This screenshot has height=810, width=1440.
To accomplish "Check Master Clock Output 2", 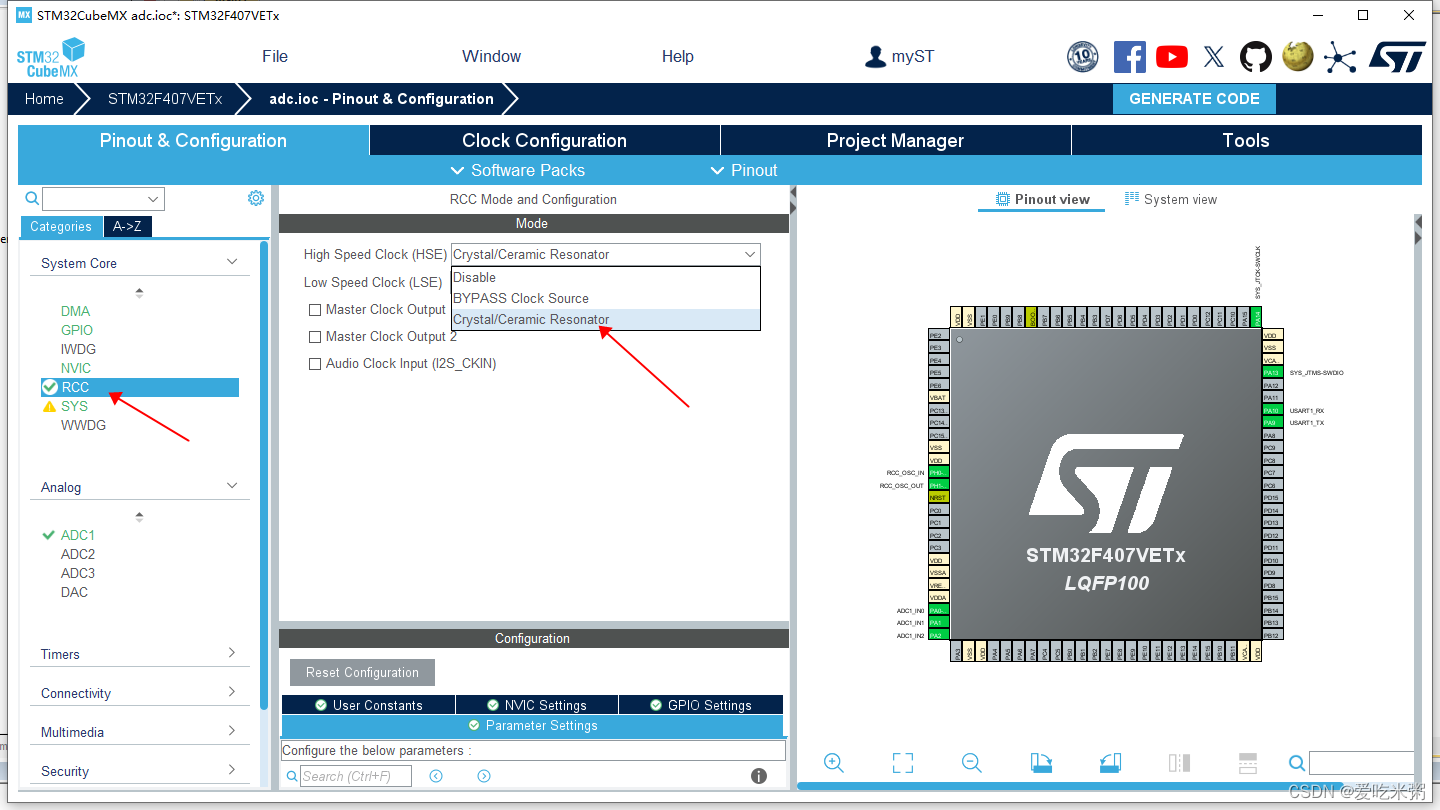I will pyautogui.click(x=315, y=336).
